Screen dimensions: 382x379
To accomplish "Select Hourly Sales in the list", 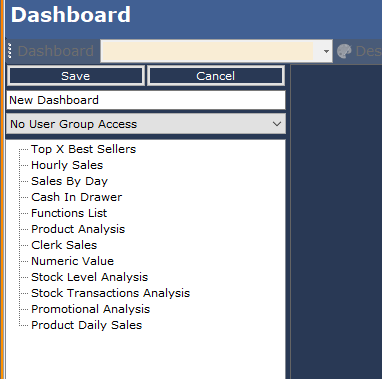I will (67, 165).
